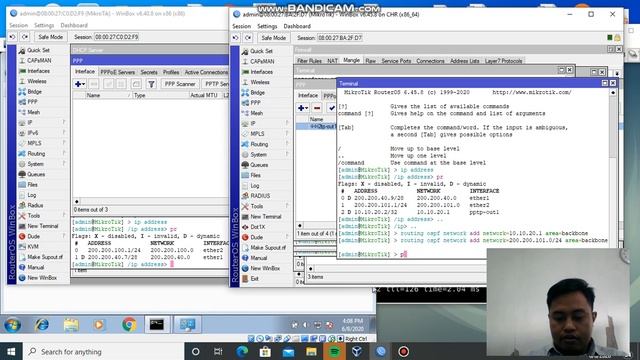Open Bridge in right WinBox sidebar
Screen dimensions: 640x360
[258, 93]
